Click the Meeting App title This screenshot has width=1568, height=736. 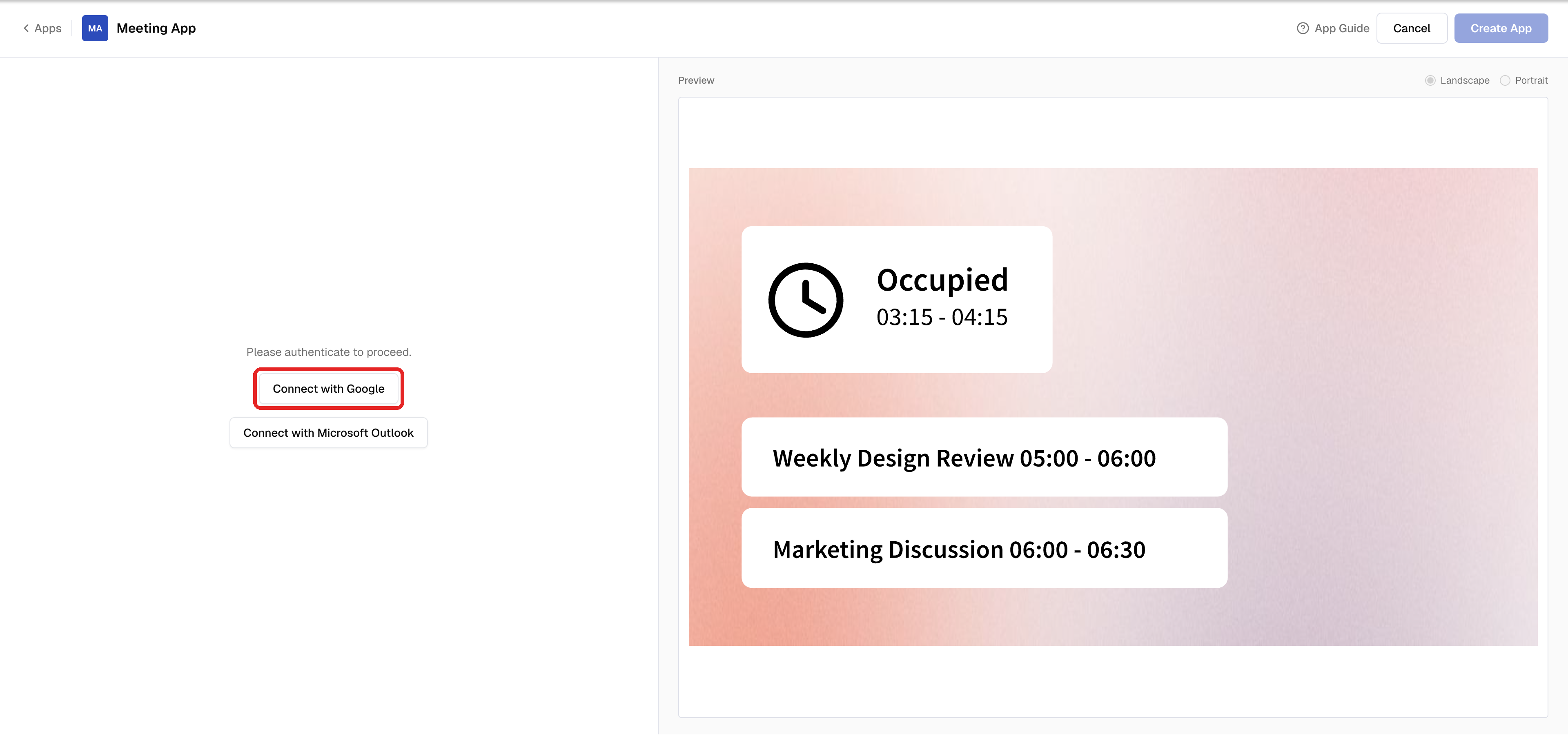tap(156, 28)
